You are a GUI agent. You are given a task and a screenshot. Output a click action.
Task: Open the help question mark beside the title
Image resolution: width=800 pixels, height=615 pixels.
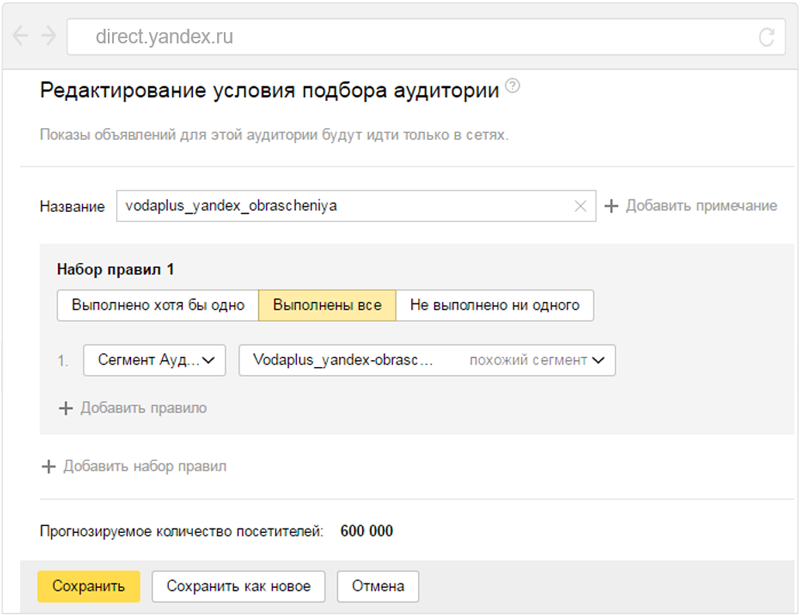[x=512, y=86]
